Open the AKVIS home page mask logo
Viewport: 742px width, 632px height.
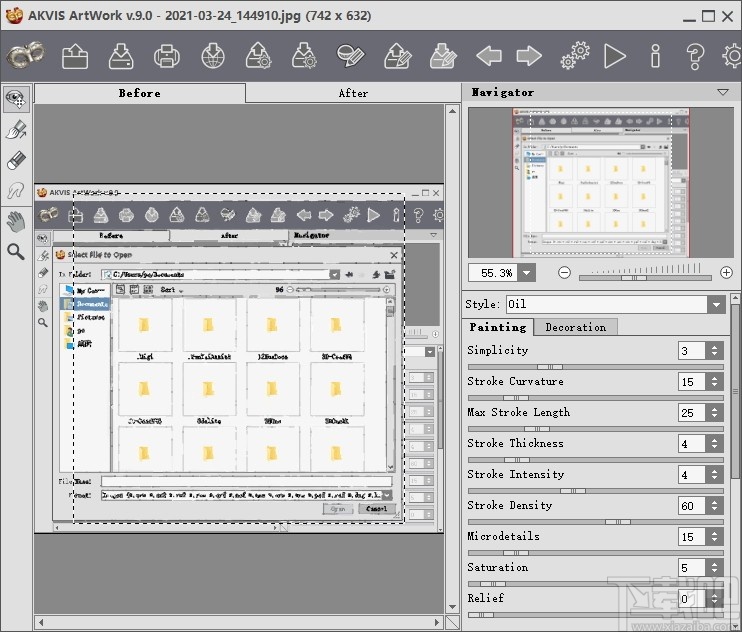(x=26, y=56)
